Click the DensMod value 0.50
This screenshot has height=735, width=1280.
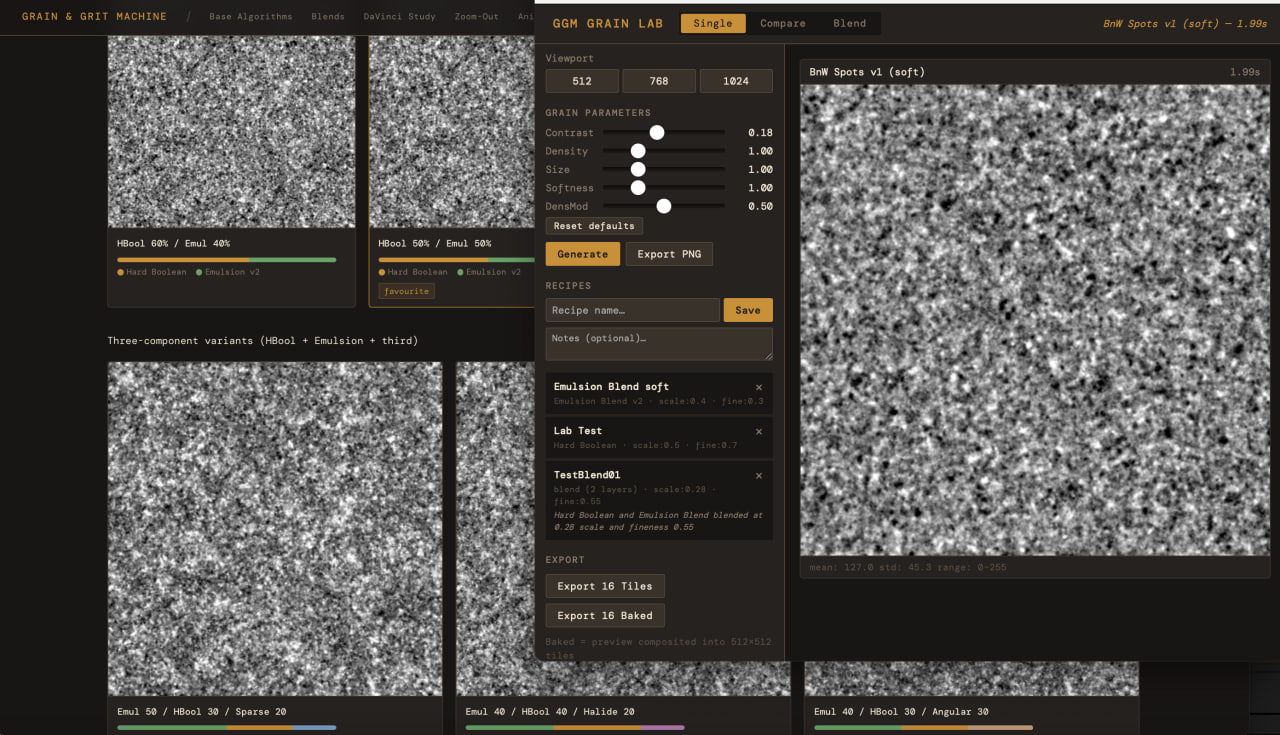pyautogui.click(x=760, y=207)
